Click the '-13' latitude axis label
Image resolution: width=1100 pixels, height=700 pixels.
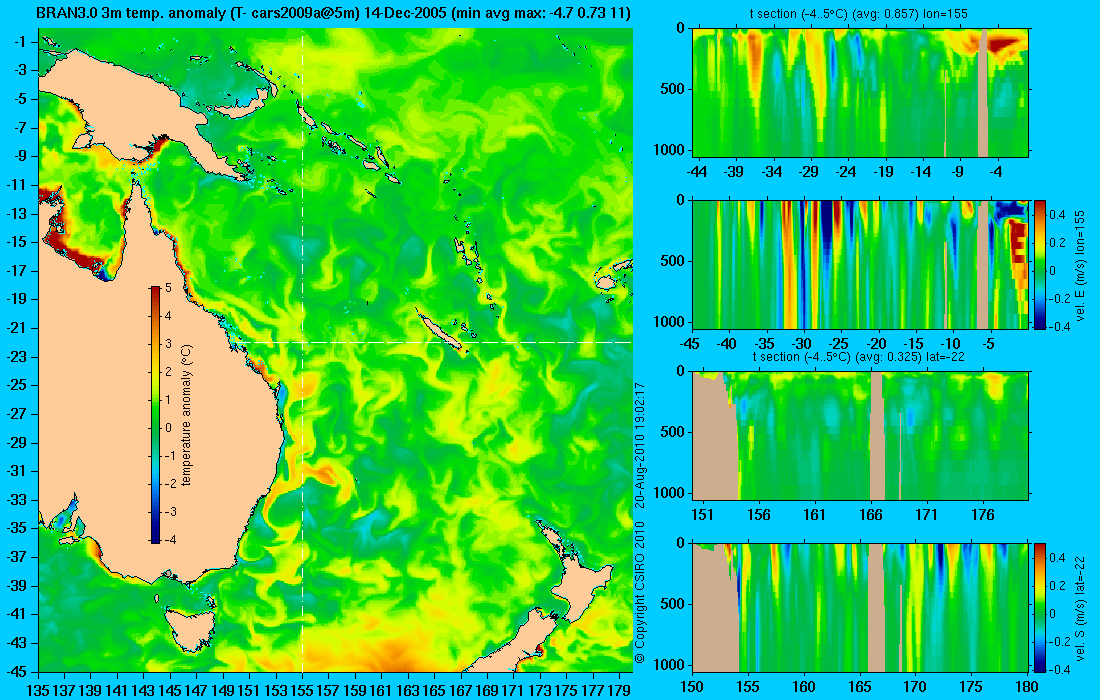20,213
